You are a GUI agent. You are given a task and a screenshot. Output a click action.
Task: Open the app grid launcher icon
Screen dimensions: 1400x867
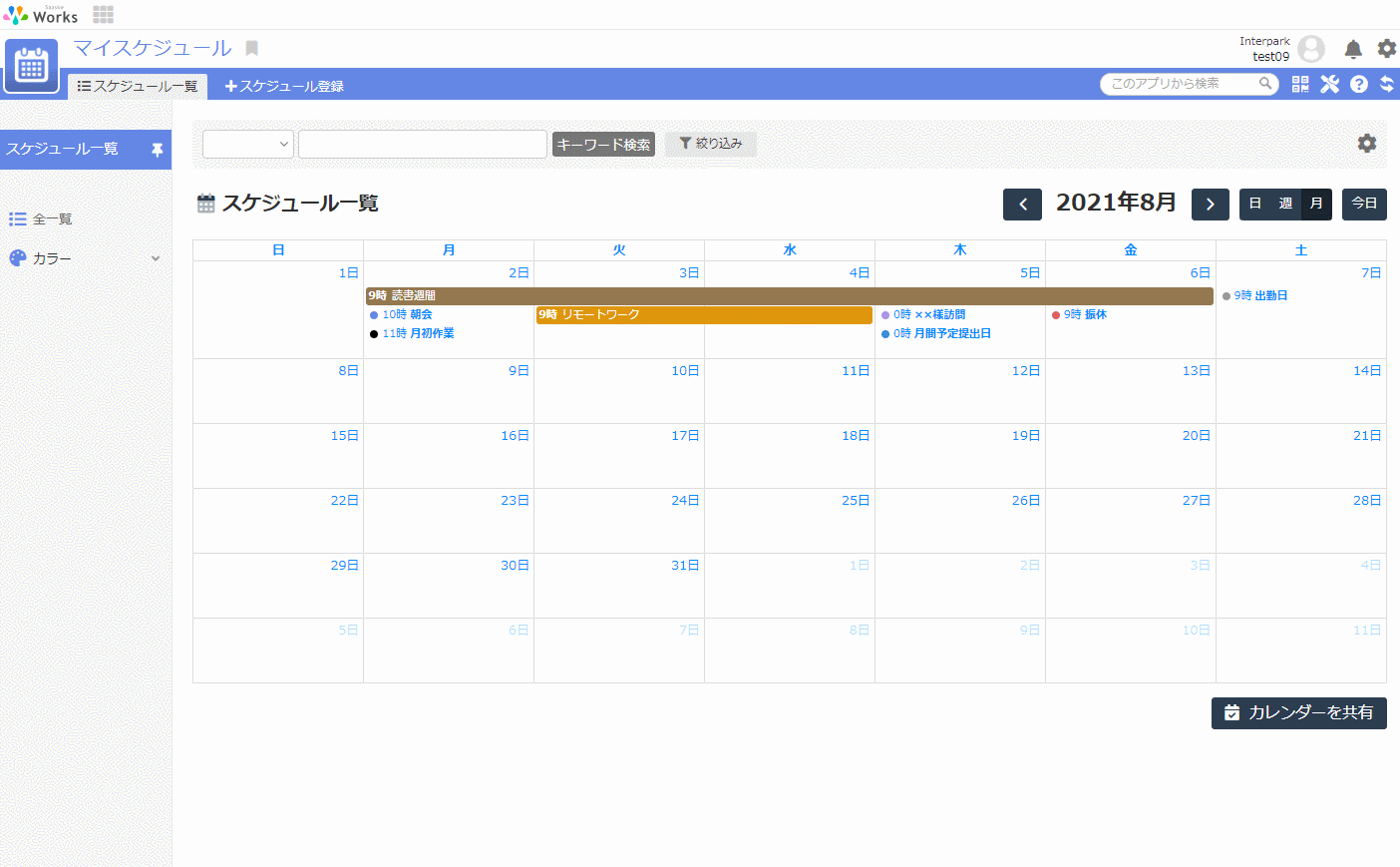pyautogui.click(x=103, y=15)
